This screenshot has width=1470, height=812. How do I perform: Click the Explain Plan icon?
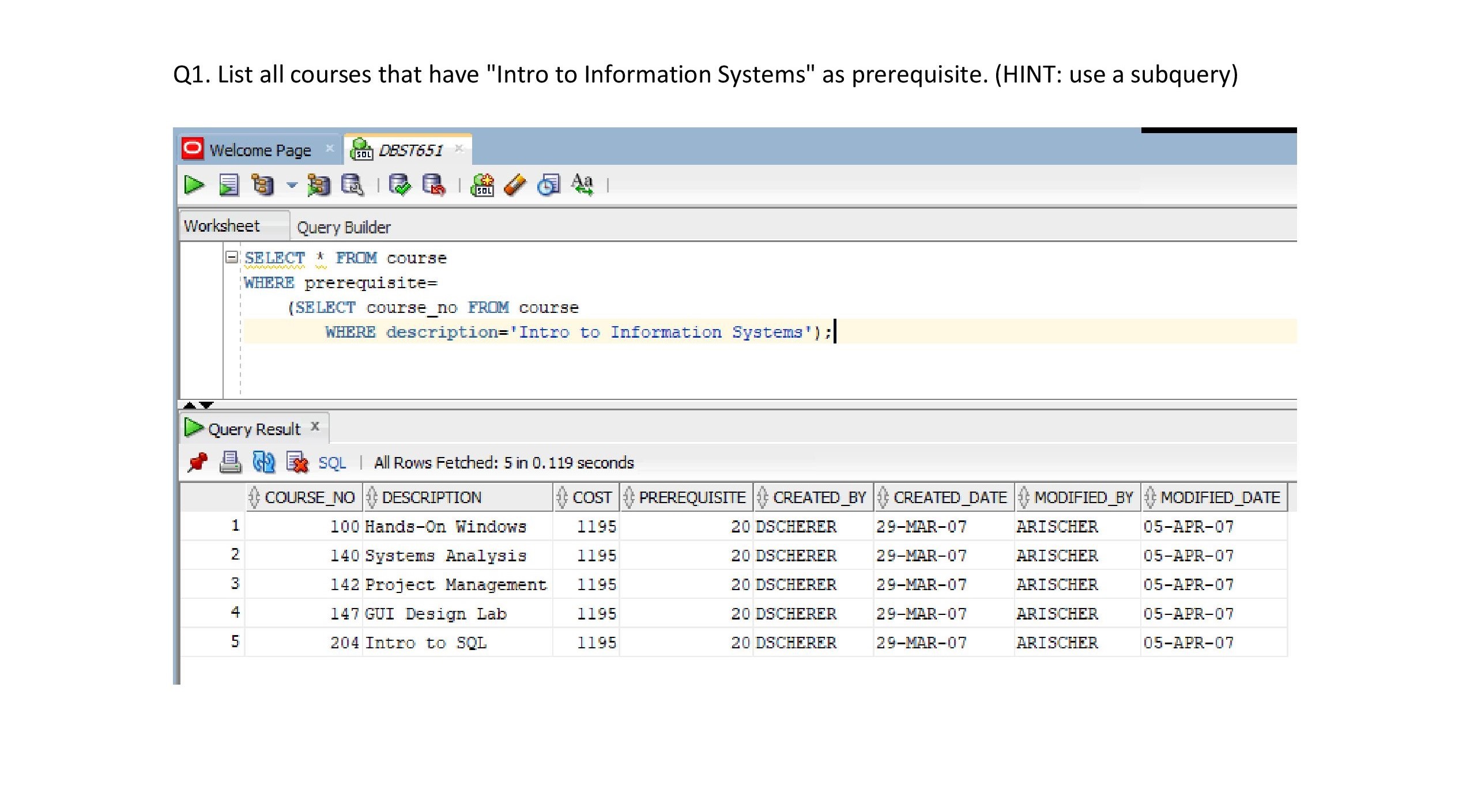point(263,185)
